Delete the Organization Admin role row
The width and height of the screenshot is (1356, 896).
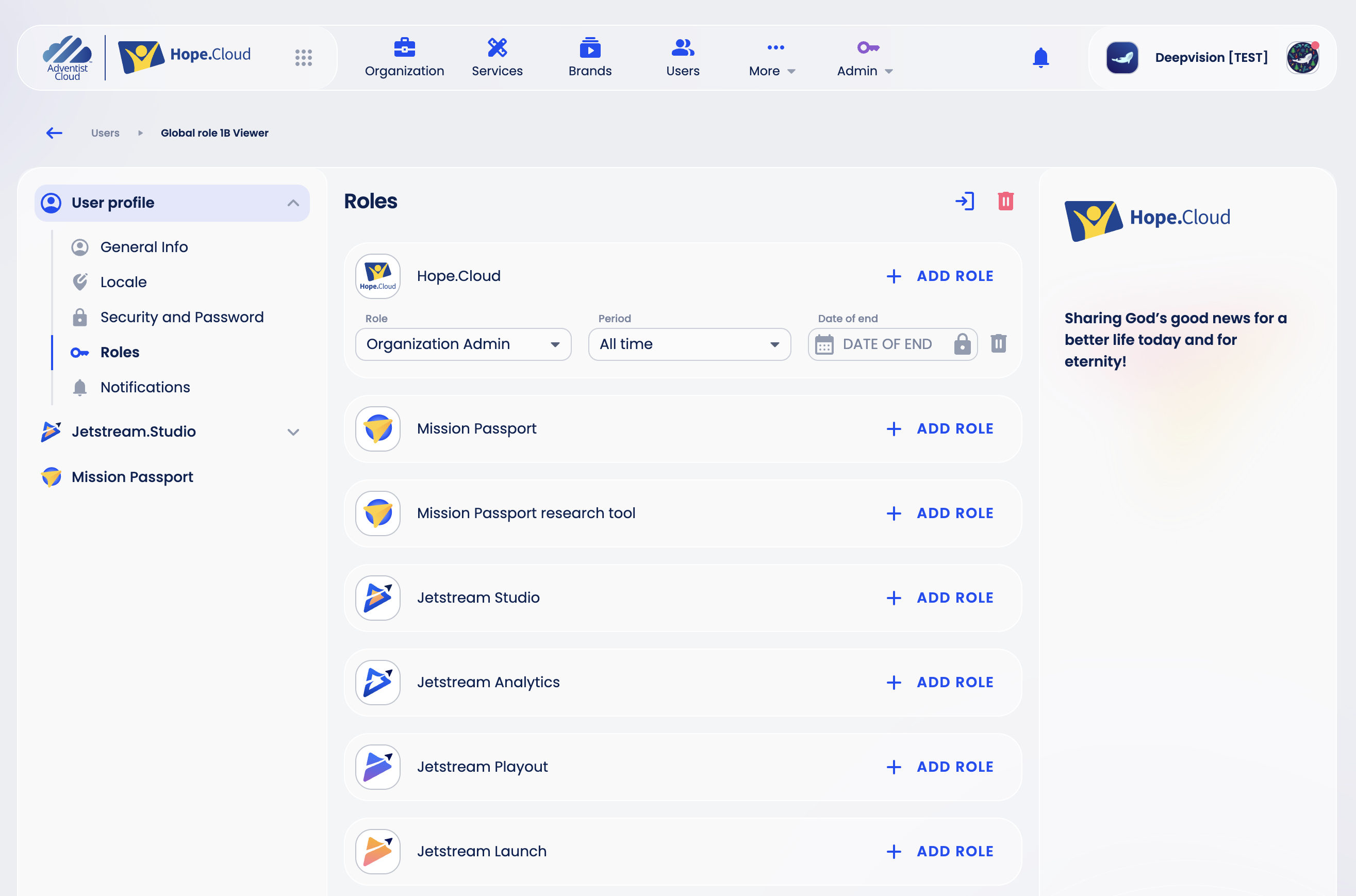click(998, 343)
